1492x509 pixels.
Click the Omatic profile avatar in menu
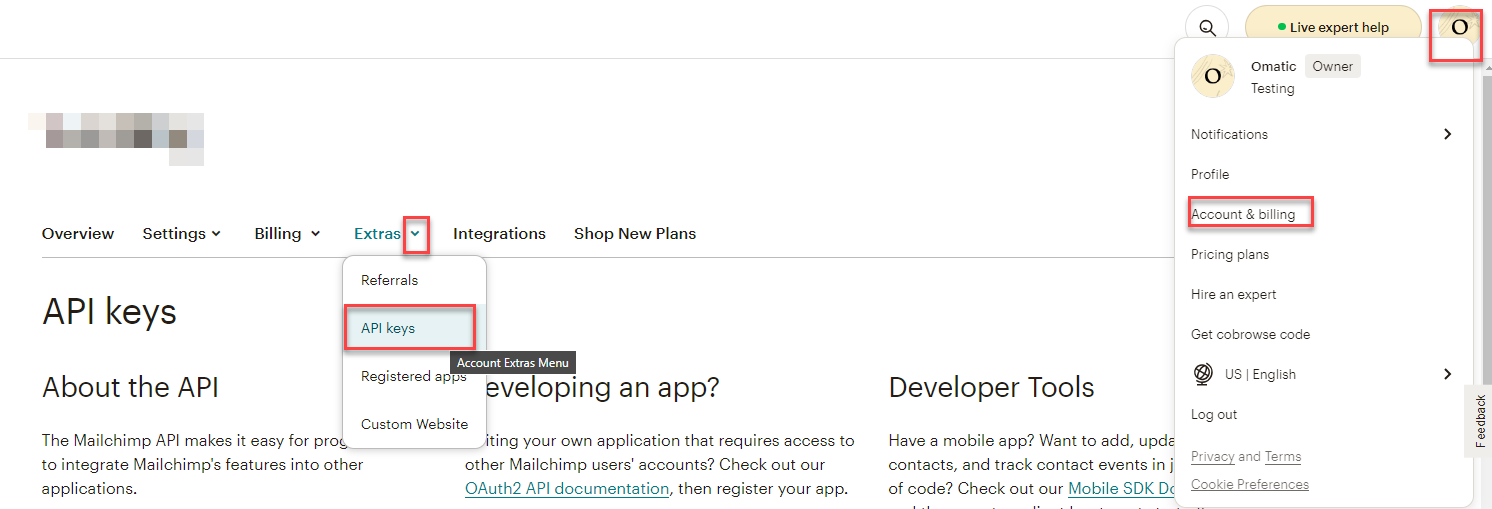coord(1213,76)
